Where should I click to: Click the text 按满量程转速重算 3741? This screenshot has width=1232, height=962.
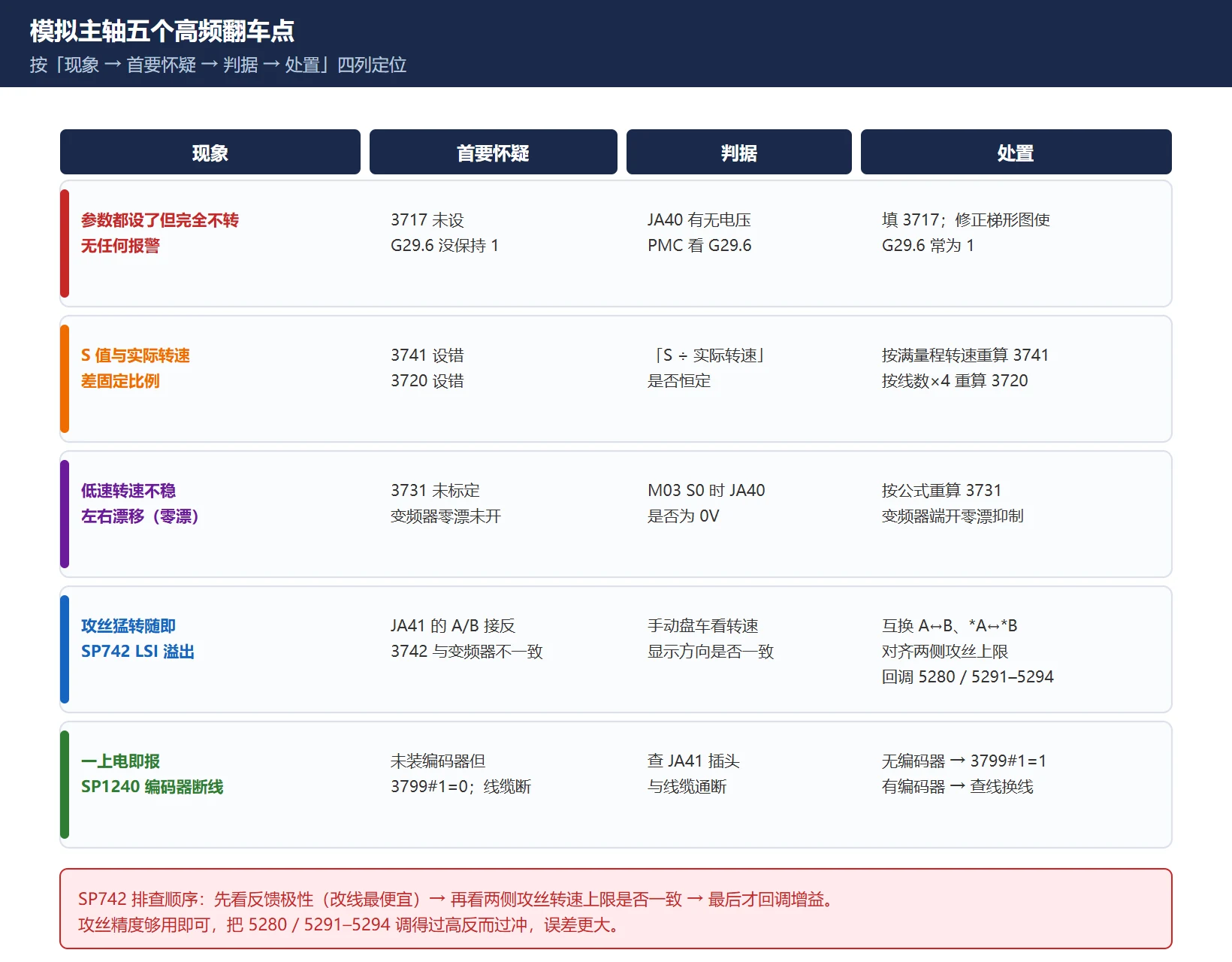(965, 355)
